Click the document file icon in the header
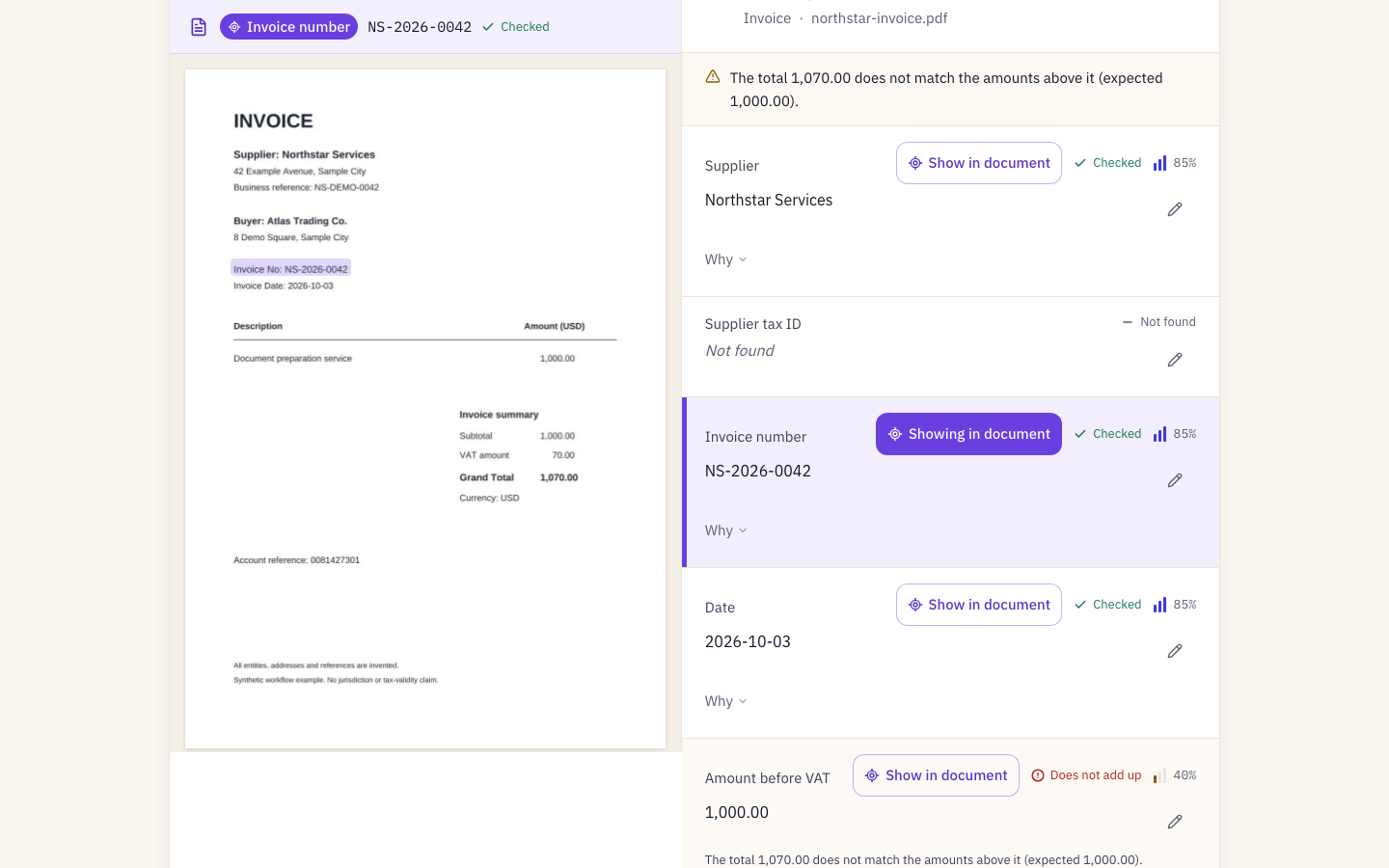The height and width of the screenshot is (868, 1389). 199,27
